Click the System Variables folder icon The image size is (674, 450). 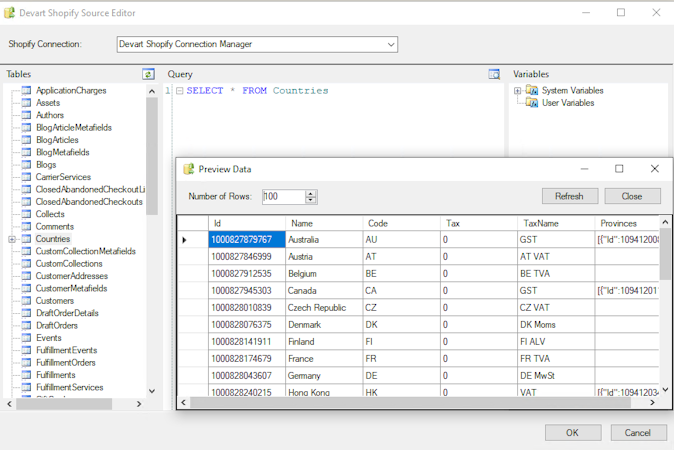click(532, 91)
